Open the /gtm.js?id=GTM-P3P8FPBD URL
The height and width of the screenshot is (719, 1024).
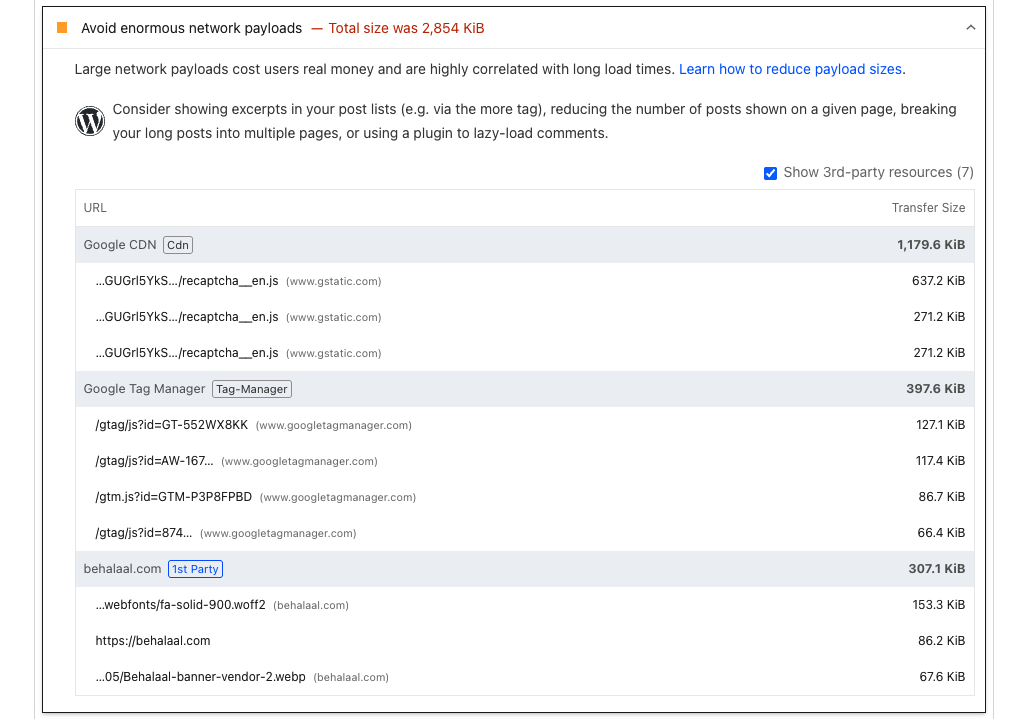(x=174, y=496)
